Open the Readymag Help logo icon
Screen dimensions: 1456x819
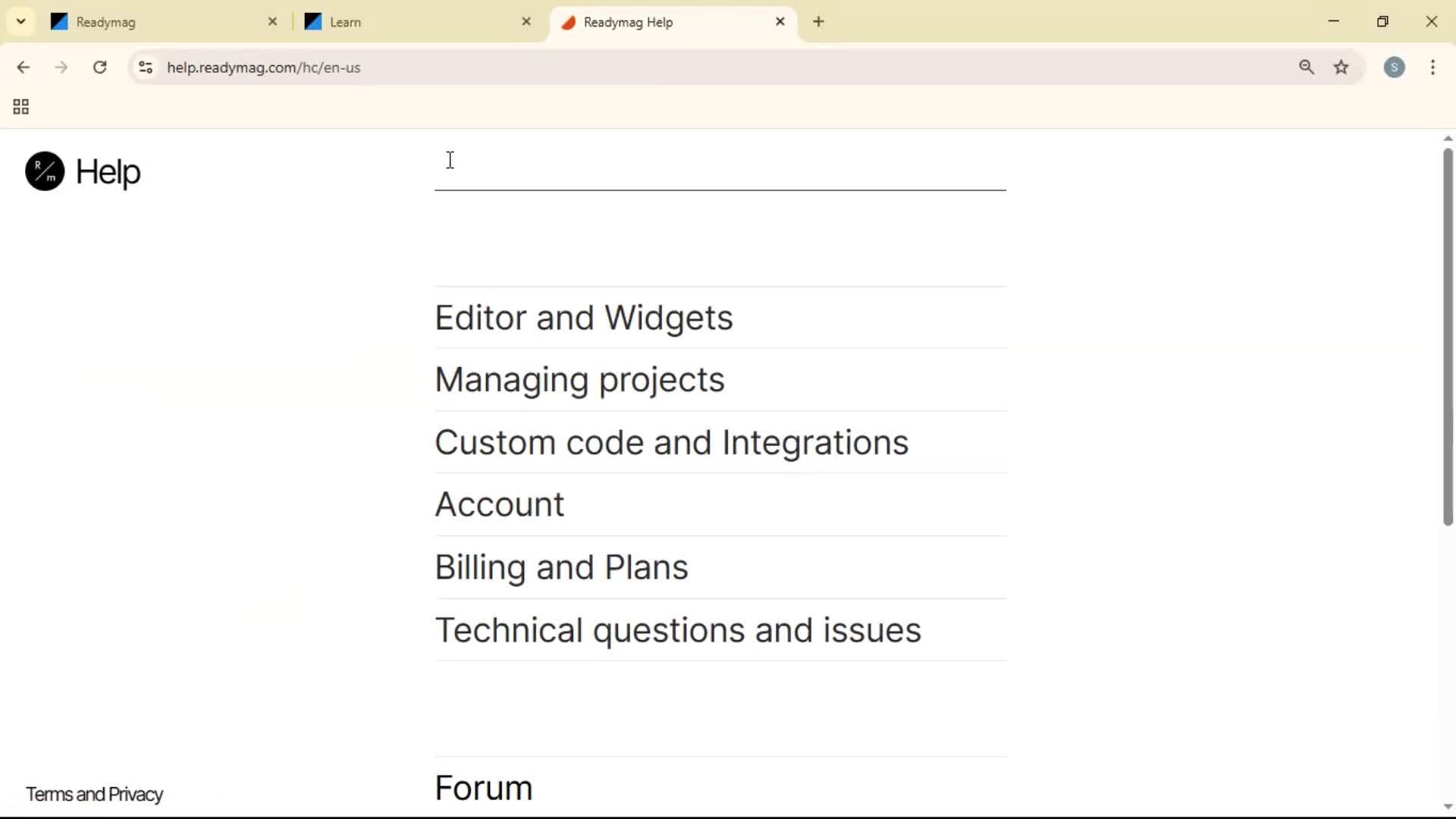(x=43, y=171)
